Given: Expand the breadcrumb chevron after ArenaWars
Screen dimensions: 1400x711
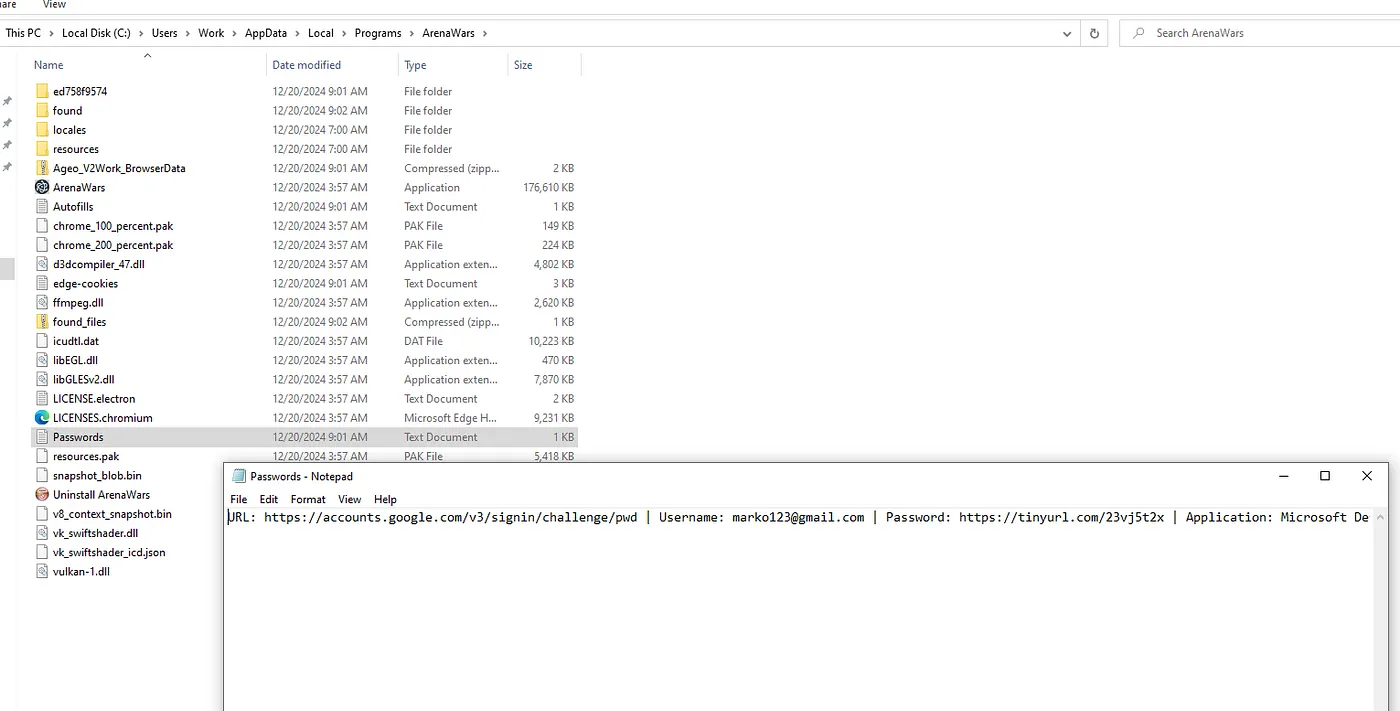Looking at the screenshot, I should [x=487, y=32].
